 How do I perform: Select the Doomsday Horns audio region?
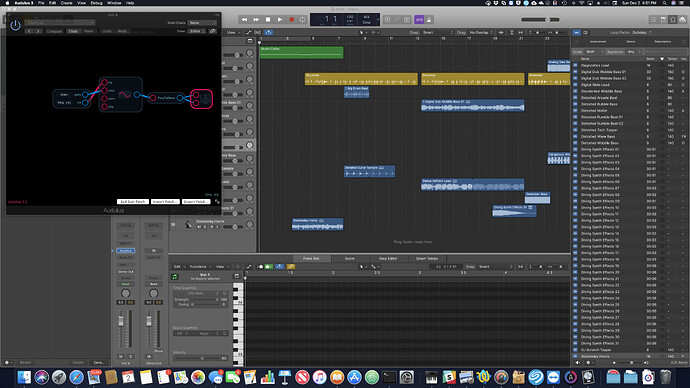point(317,224)
